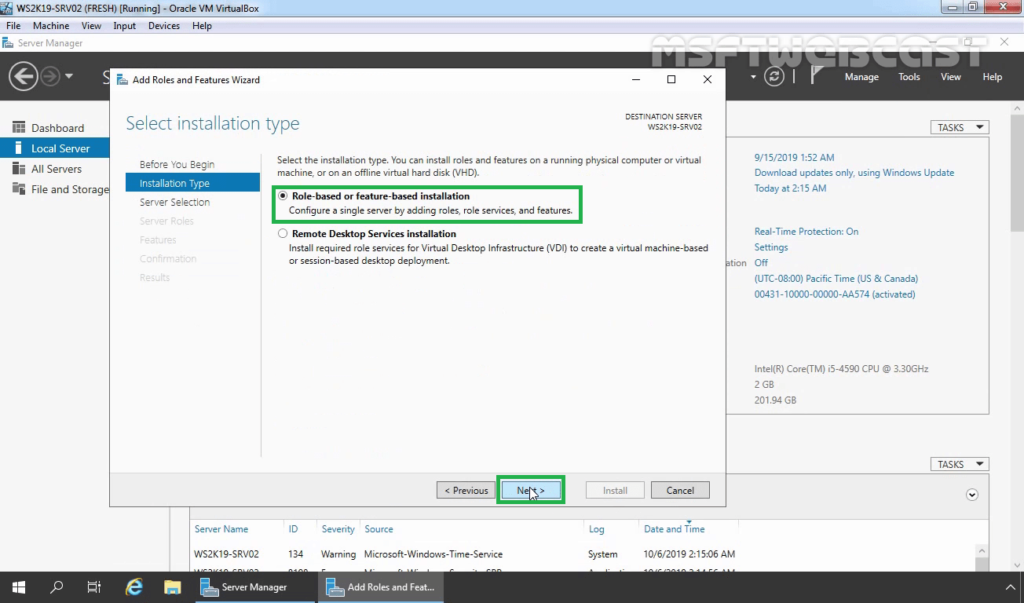Click the Previous button in the wizard

pos(466,490)
